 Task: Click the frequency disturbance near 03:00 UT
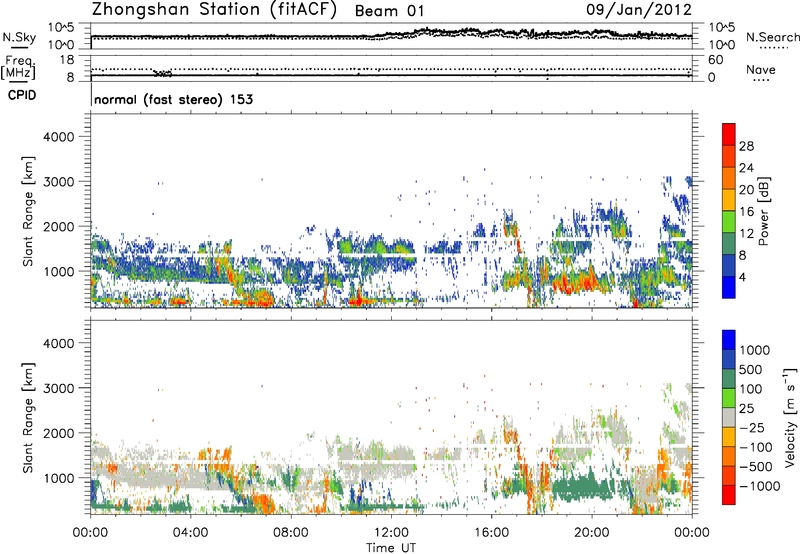(x=163, y=73)
